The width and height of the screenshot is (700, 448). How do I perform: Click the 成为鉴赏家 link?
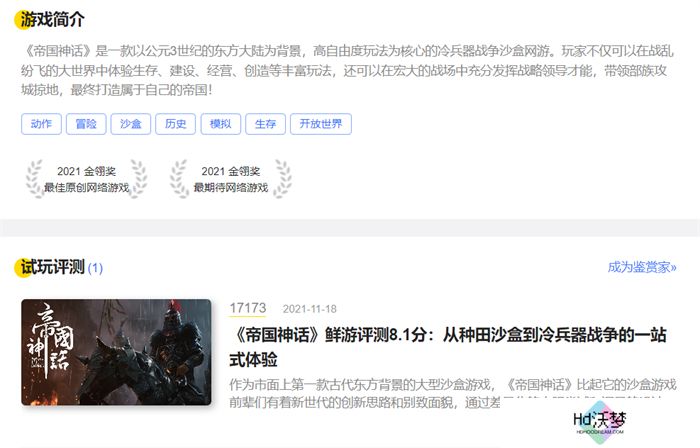(x=642, y=267)
